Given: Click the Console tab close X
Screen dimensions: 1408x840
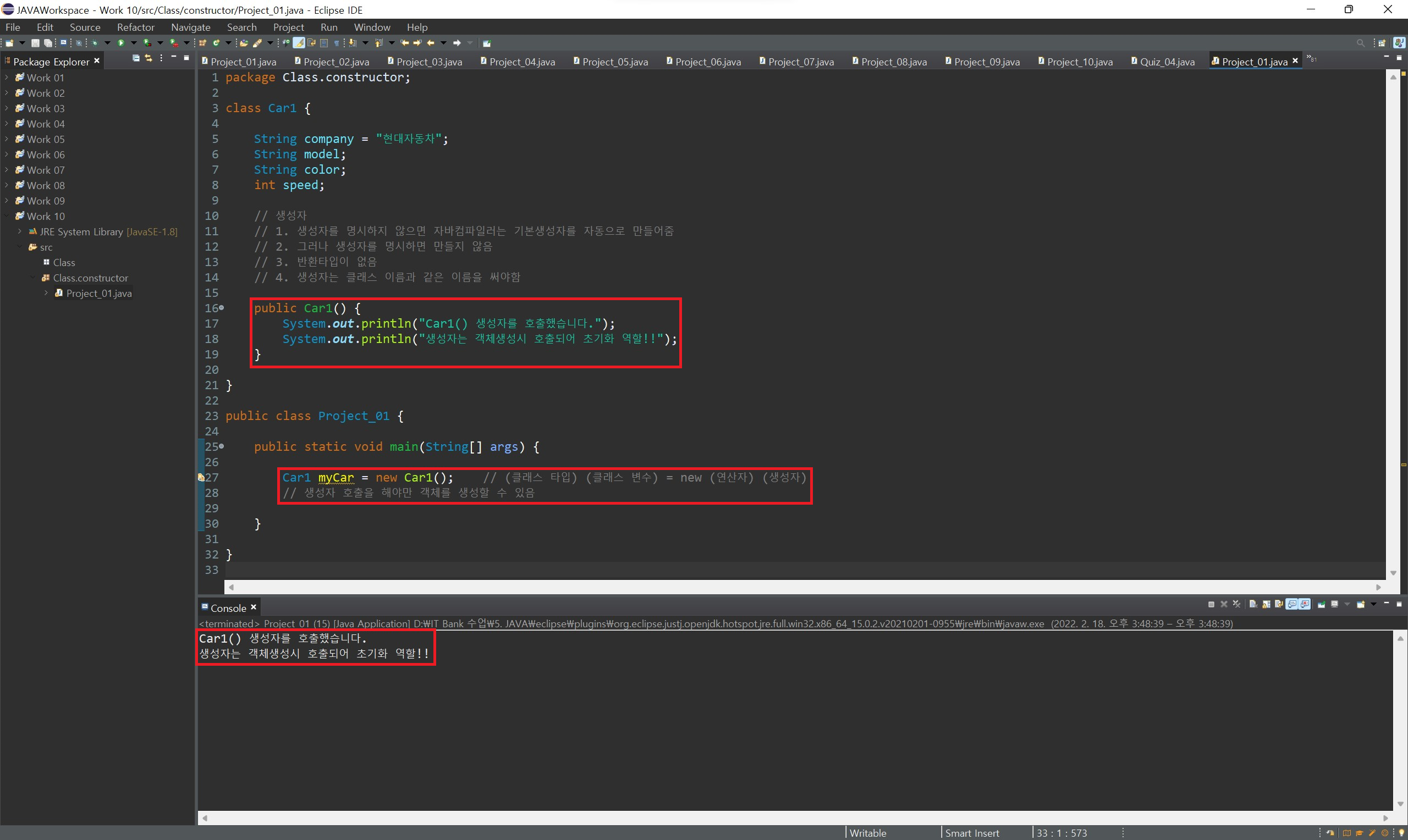Looking at the screenshot, I should (254, 607).
